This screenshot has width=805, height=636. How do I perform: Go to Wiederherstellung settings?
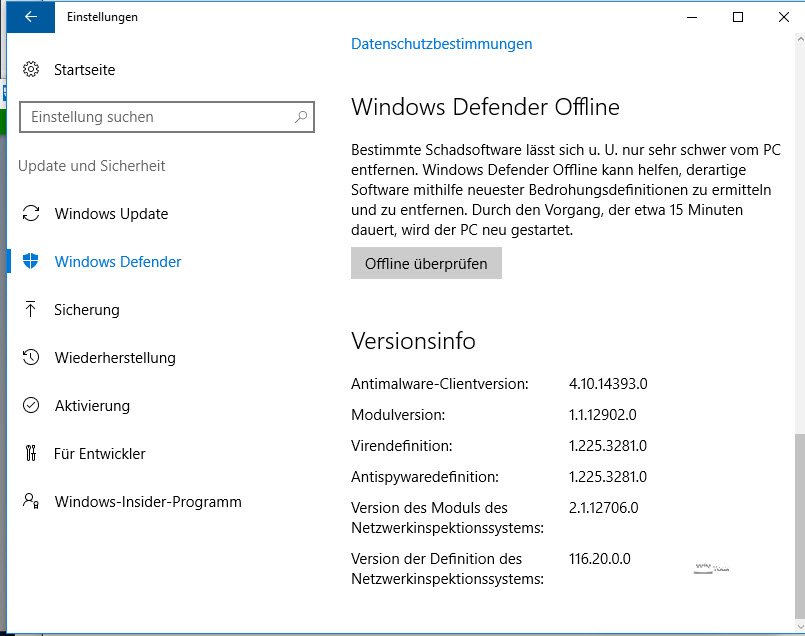pyautogui.click(x=115, y=358)
